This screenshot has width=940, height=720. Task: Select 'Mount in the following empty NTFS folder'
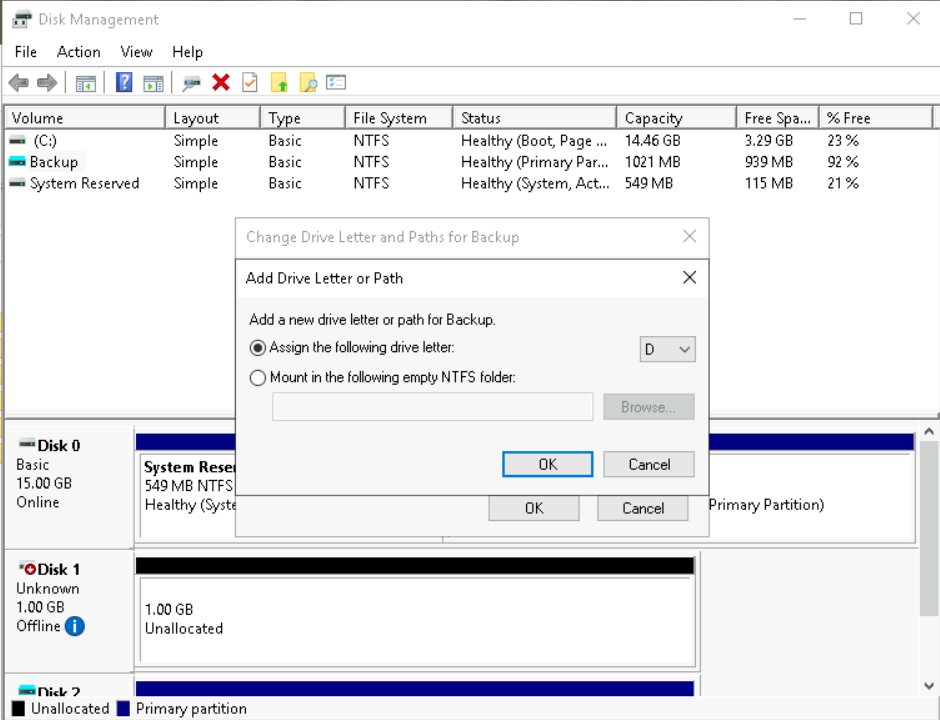point(259,378)
